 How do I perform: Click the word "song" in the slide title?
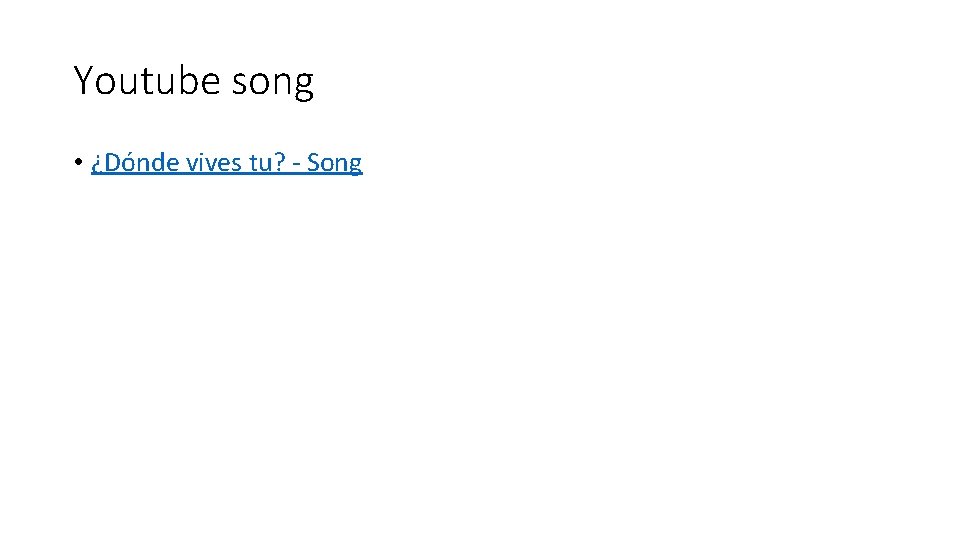(x=272, y=83)
